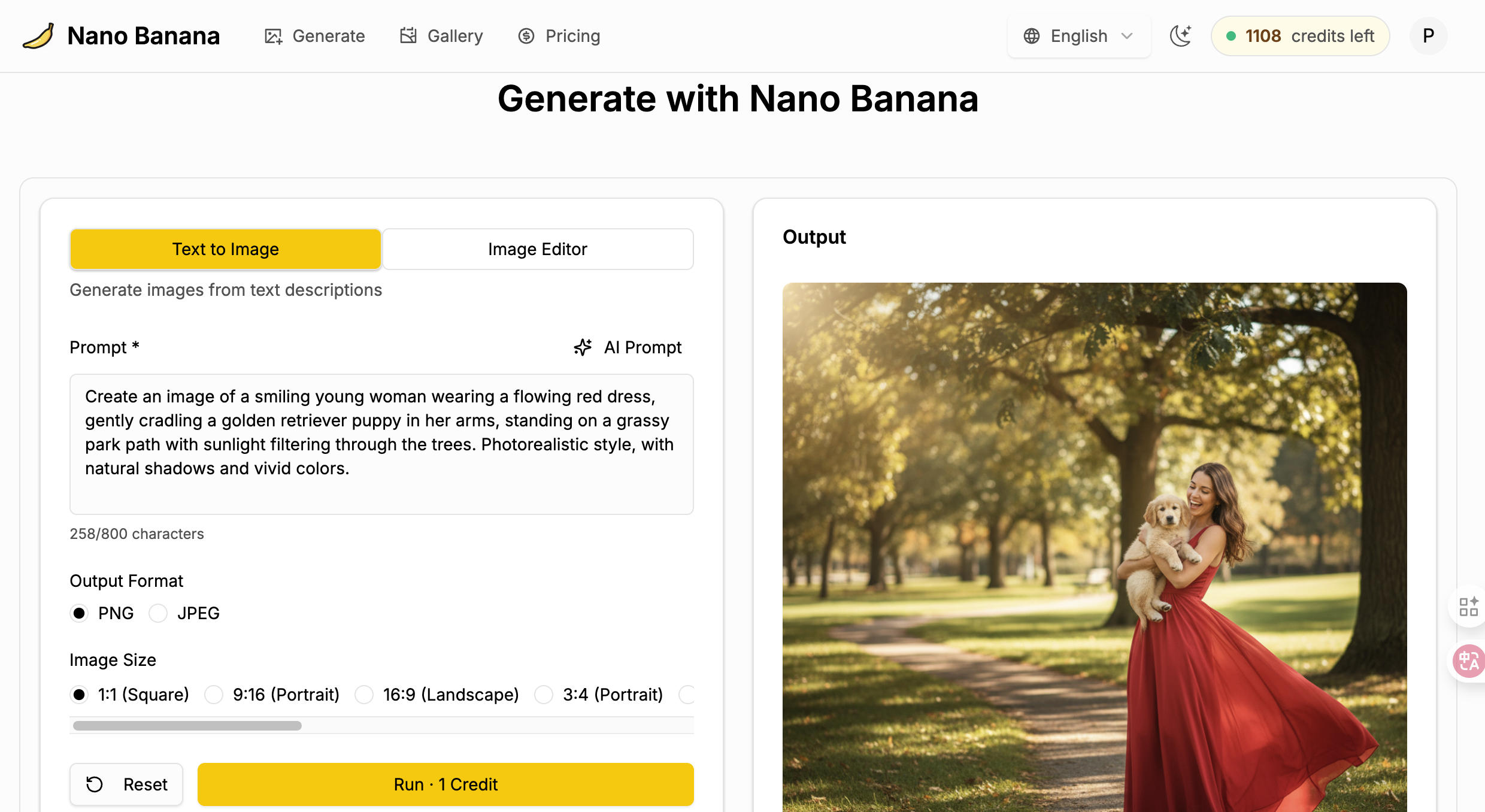Enable dark mode with the moon icon

tap(1180, 35)
